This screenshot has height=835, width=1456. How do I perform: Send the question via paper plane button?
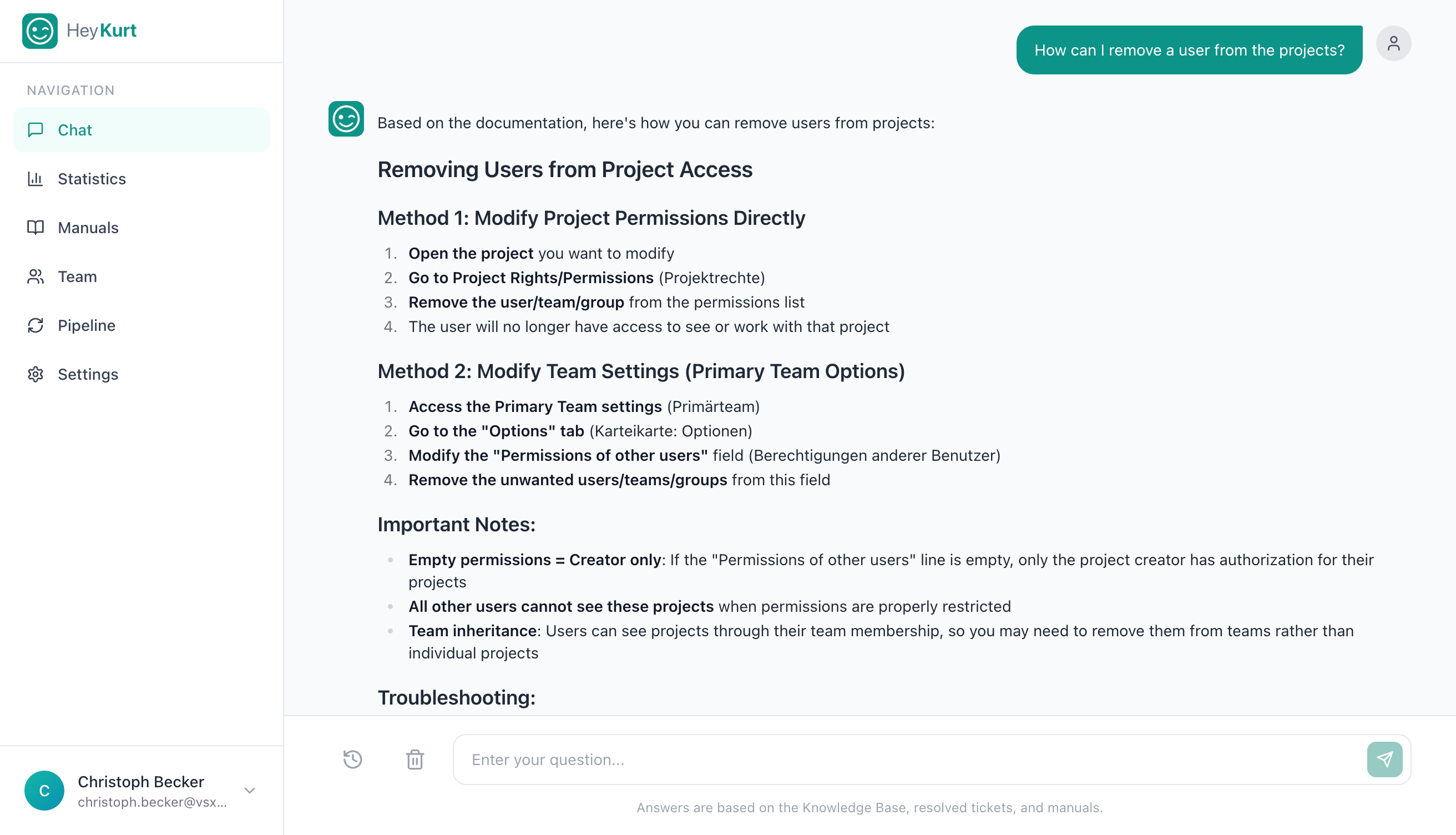tap(1384, 759)
